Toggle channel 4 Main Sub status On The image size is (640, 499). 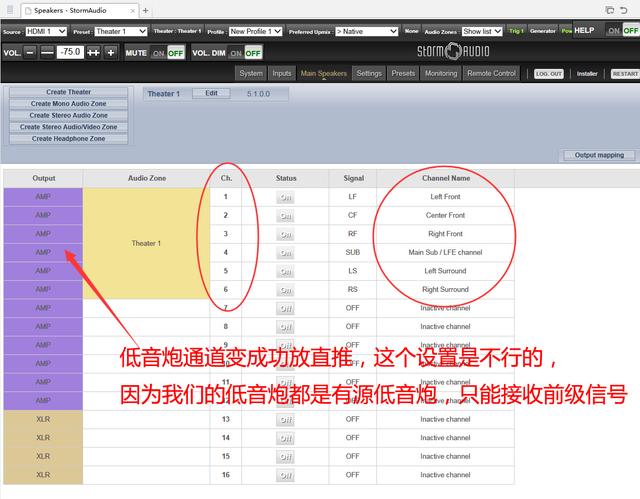pos(285,253)
